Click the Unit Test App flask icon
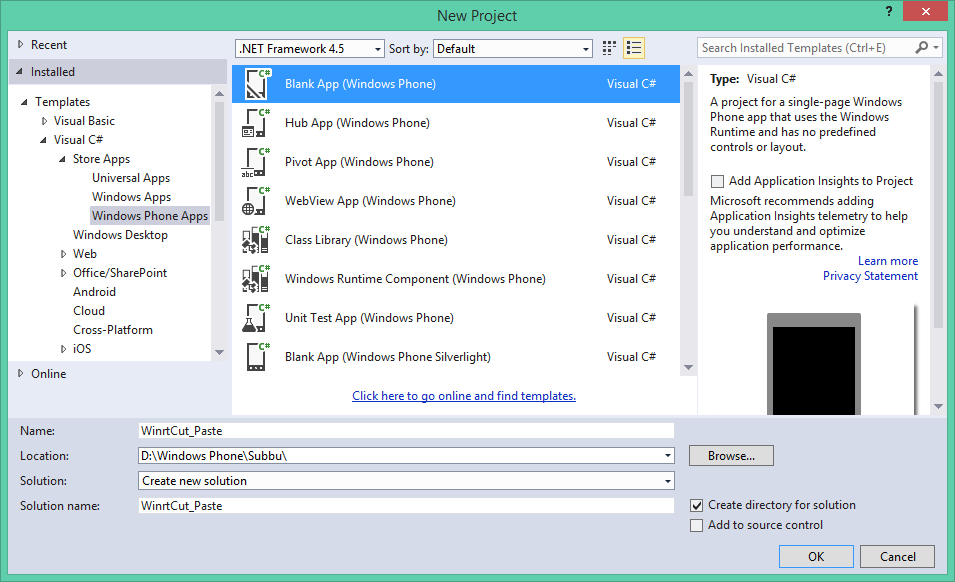Screen dimensions: 955x582 point(253,317)
